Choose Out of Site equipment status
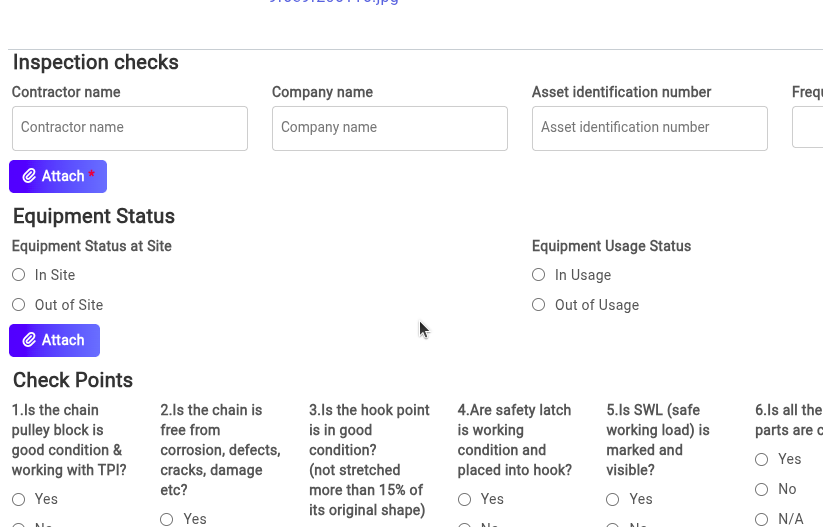Image resolution: width=823 pixels, height=527 pixels. 19,305
